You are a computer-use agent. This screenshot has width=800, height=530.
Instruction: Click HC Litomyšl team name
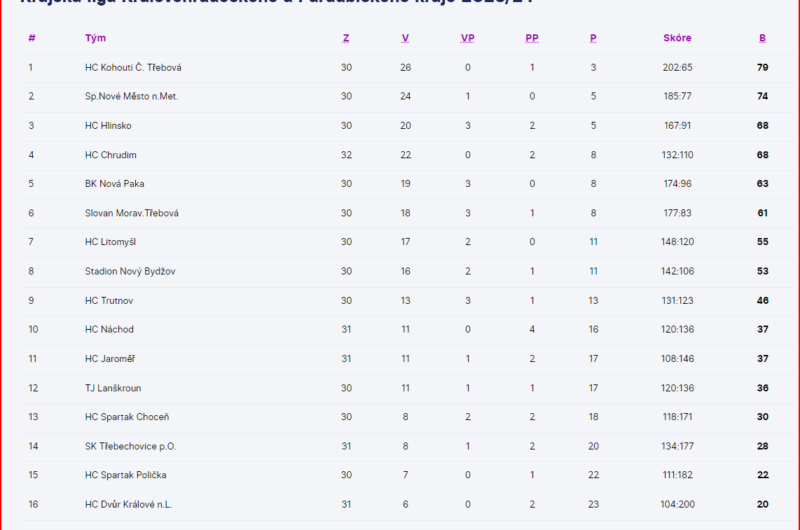(x=110, y=242)
